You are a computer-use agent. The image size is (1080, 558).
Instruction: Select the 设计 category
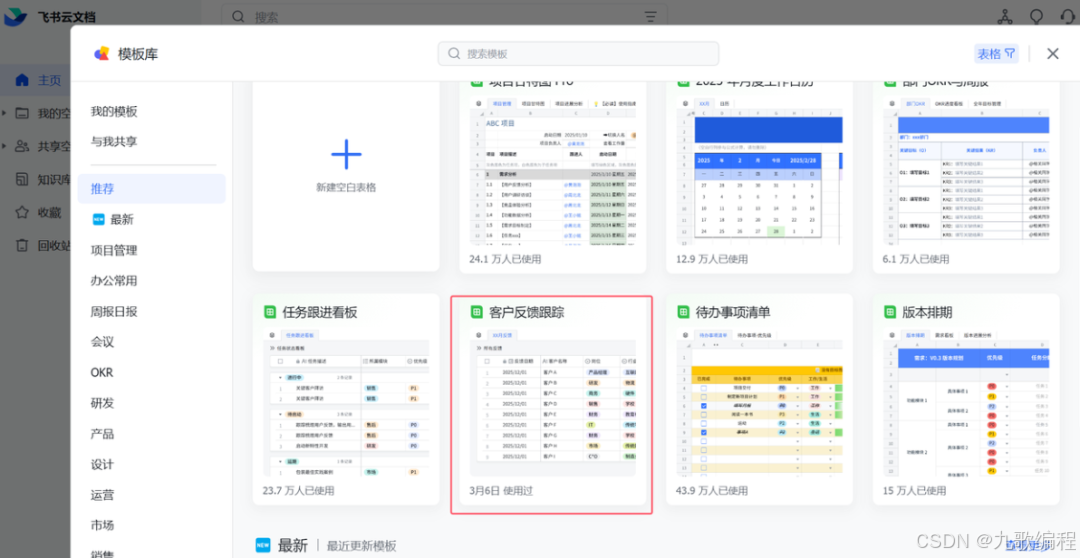click(x=103, y=464)
